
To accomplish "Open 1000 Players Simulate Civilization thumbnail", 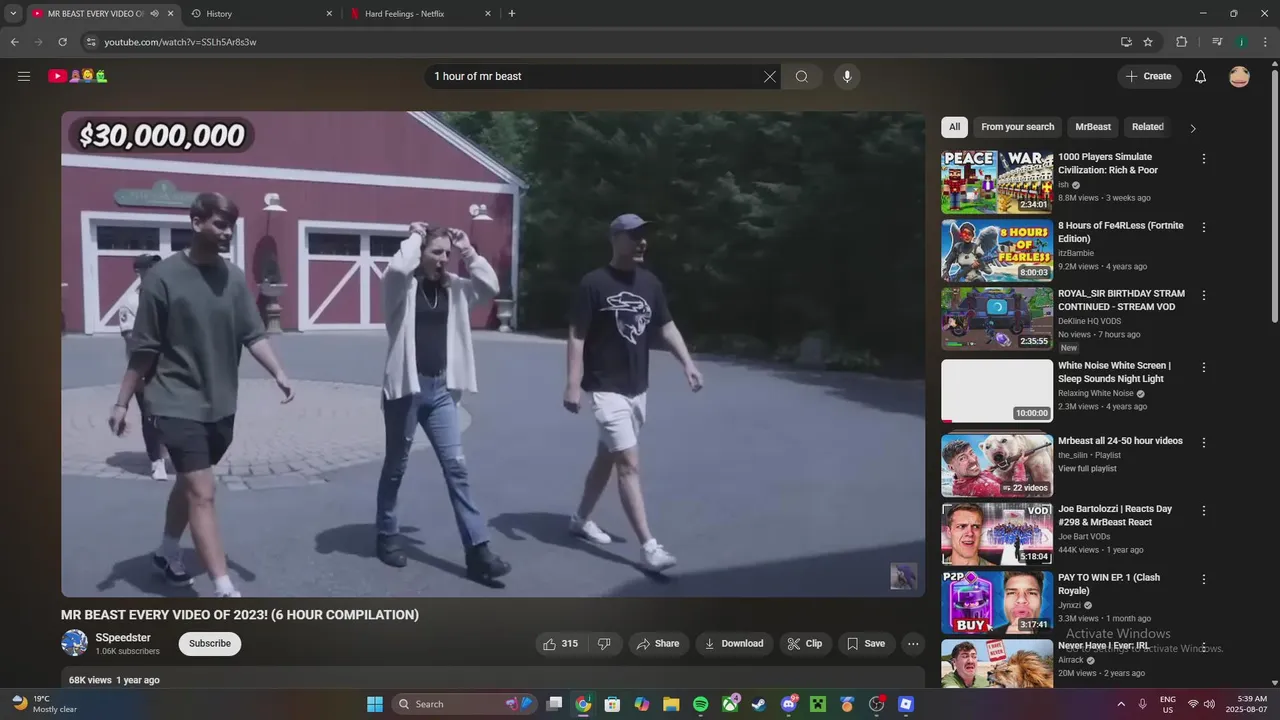I will click(997, 182).
